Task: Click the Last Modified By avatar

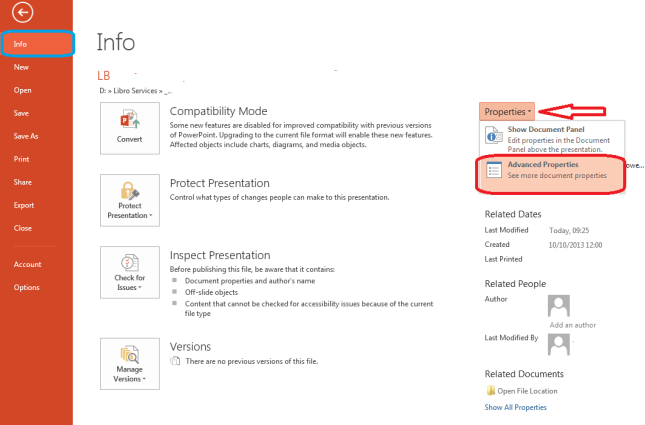Action: click(560, 344)
